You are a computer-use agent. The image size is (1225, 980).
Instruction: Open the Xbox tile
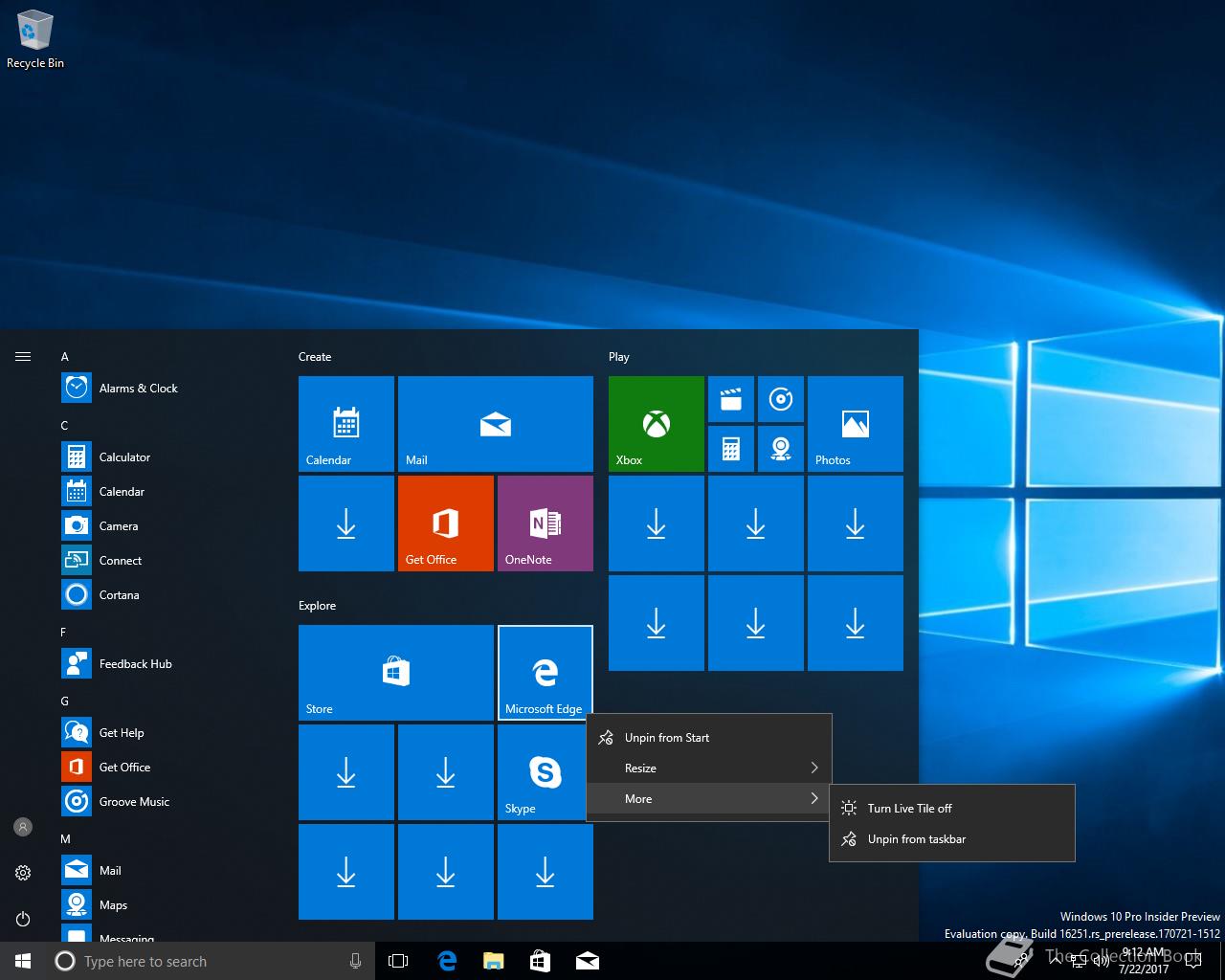pyautogui.click(x=657, y=423)
